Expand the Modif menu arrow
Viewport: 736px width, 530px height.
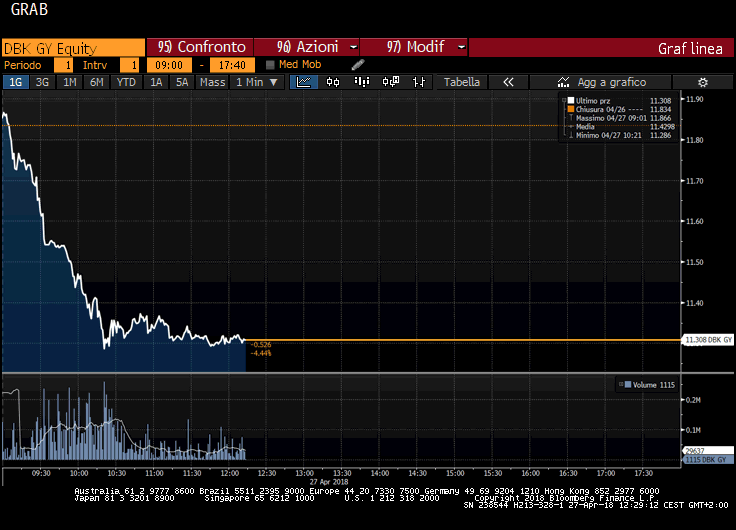click(x=461, y=47)
